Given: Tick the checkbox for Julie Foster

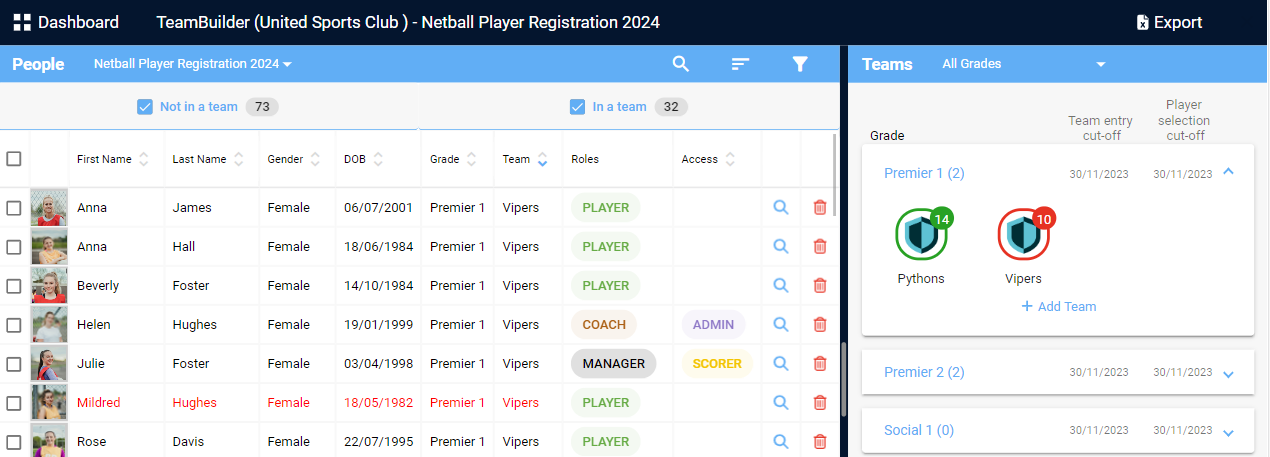Looking at the screenshot, I should tap(14, 364).
